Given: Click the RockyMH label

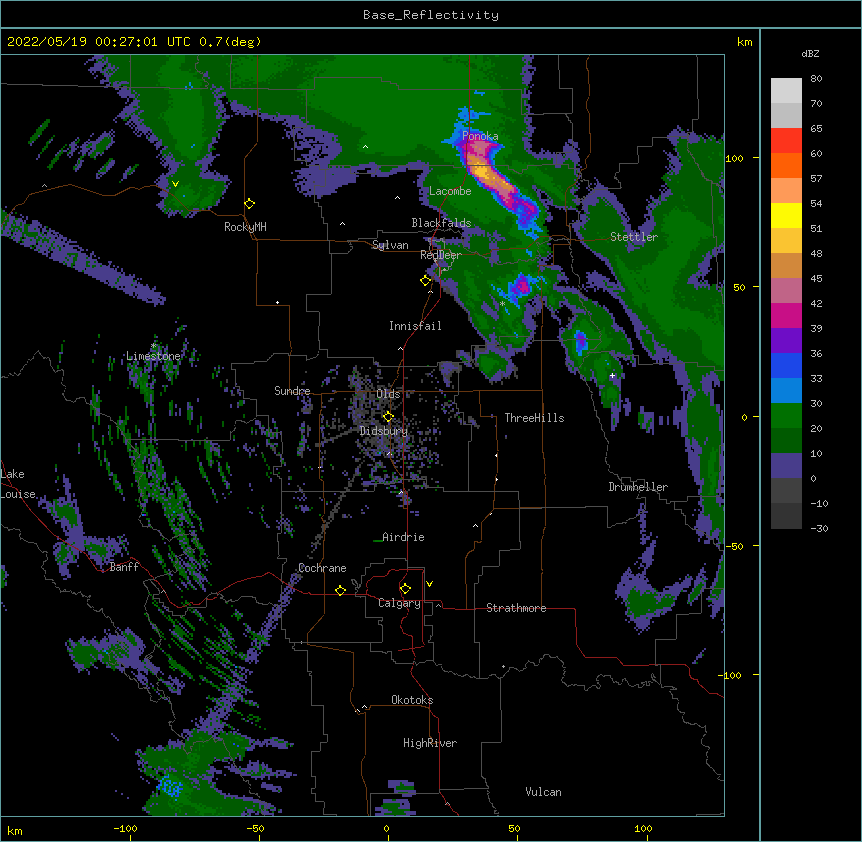Looking at the screenshot, I should point(245,227).
